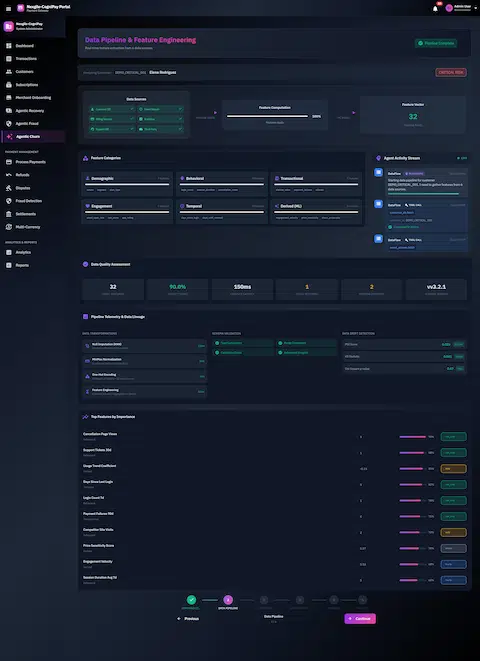Click the Transactions sidebar icon

9,59
